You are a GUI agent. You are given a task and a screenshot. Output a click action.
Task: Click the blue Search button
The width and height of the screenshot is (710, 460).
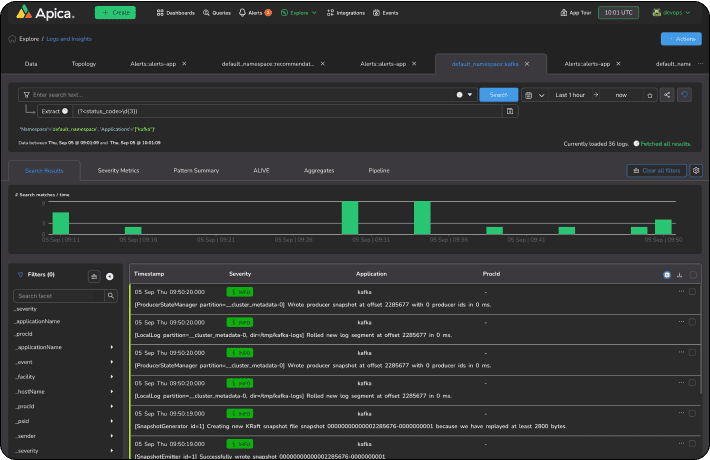[x=499, y=95]
